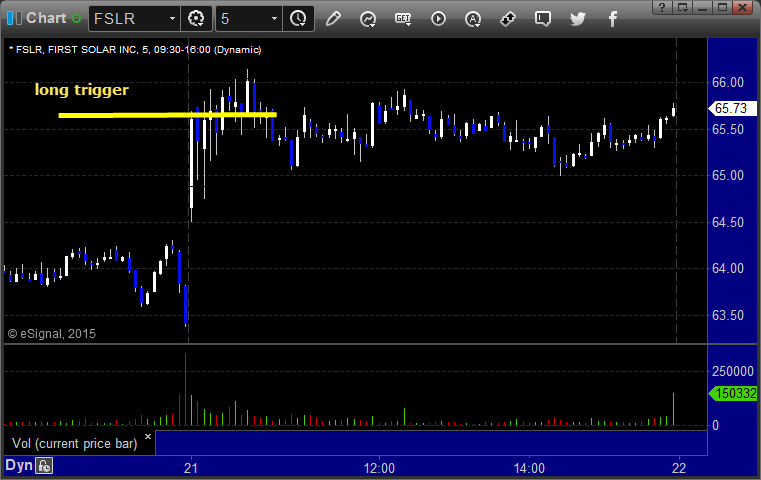761x480 pixels.
Task: Click the 65.00 price axis label
Action: click(728, 175)
